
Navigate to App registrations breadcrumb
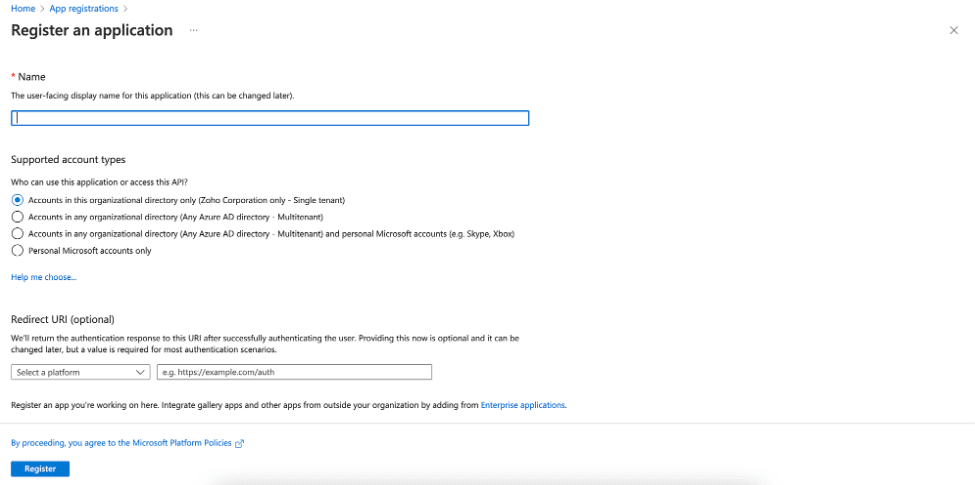[x=83, y=9]
